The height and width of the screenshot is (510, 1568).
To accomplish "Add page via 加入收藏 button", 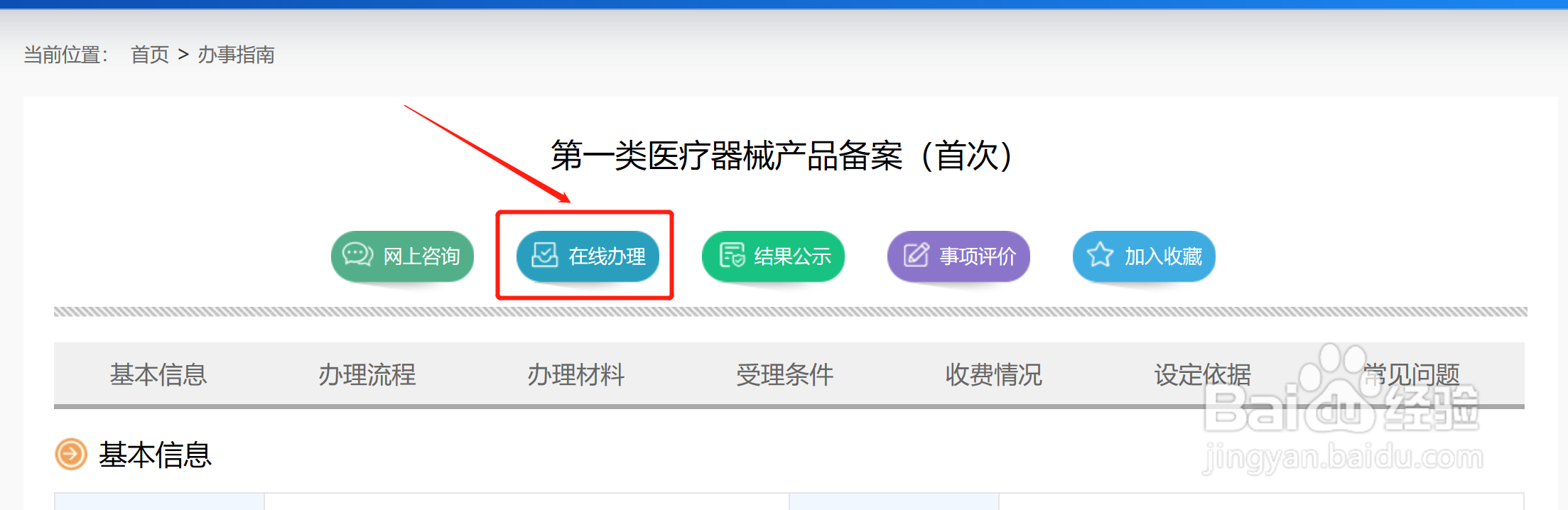I will [x=1144, y=256].
